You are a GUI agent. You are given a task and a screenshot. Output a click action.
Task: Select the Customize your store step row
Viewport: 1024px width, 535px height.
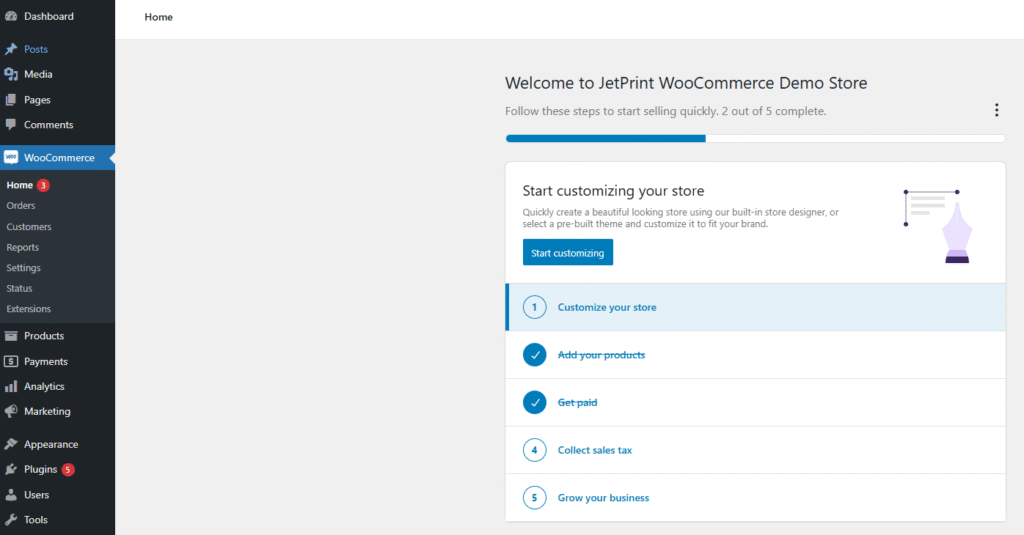click(607, 307)
